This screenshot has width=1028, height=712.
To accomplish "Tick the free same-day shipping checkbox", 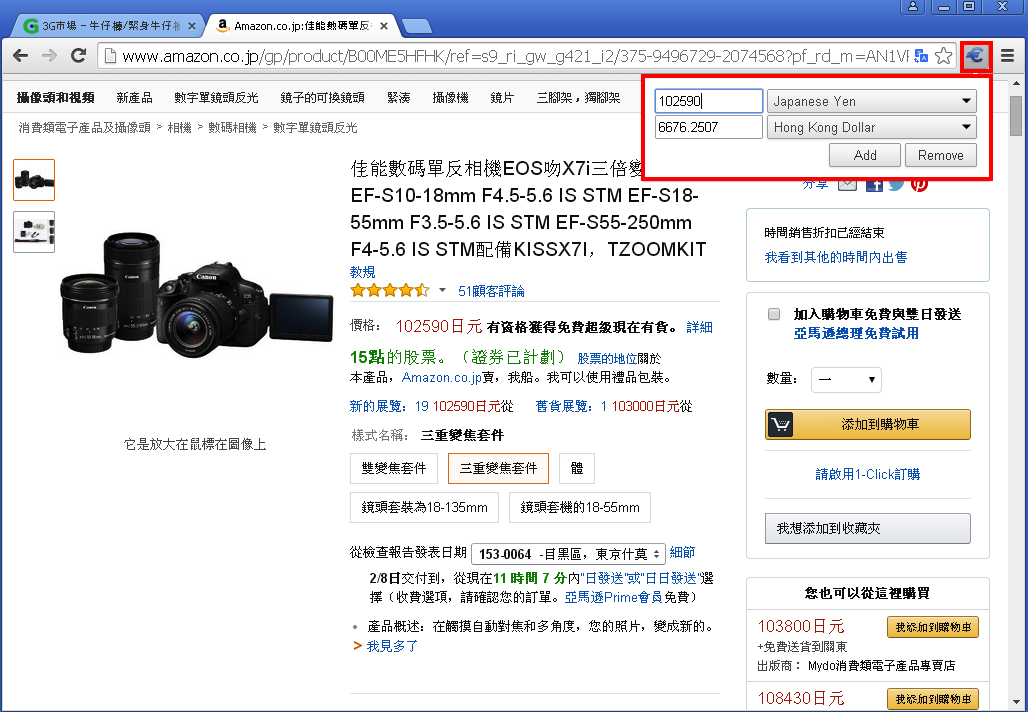I will (774, 314).
